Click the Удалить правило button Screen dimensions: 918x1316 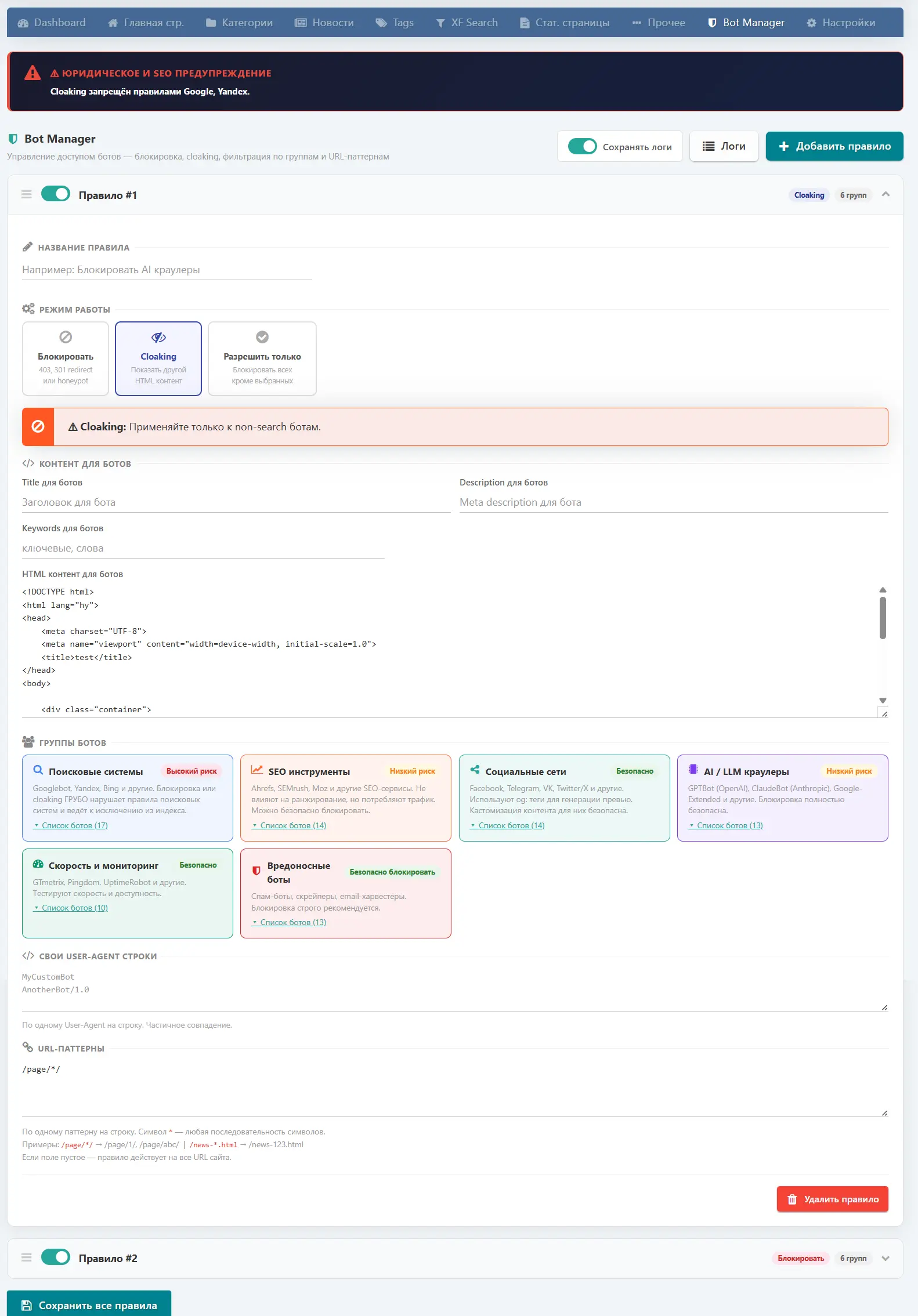click(832, 1199)
